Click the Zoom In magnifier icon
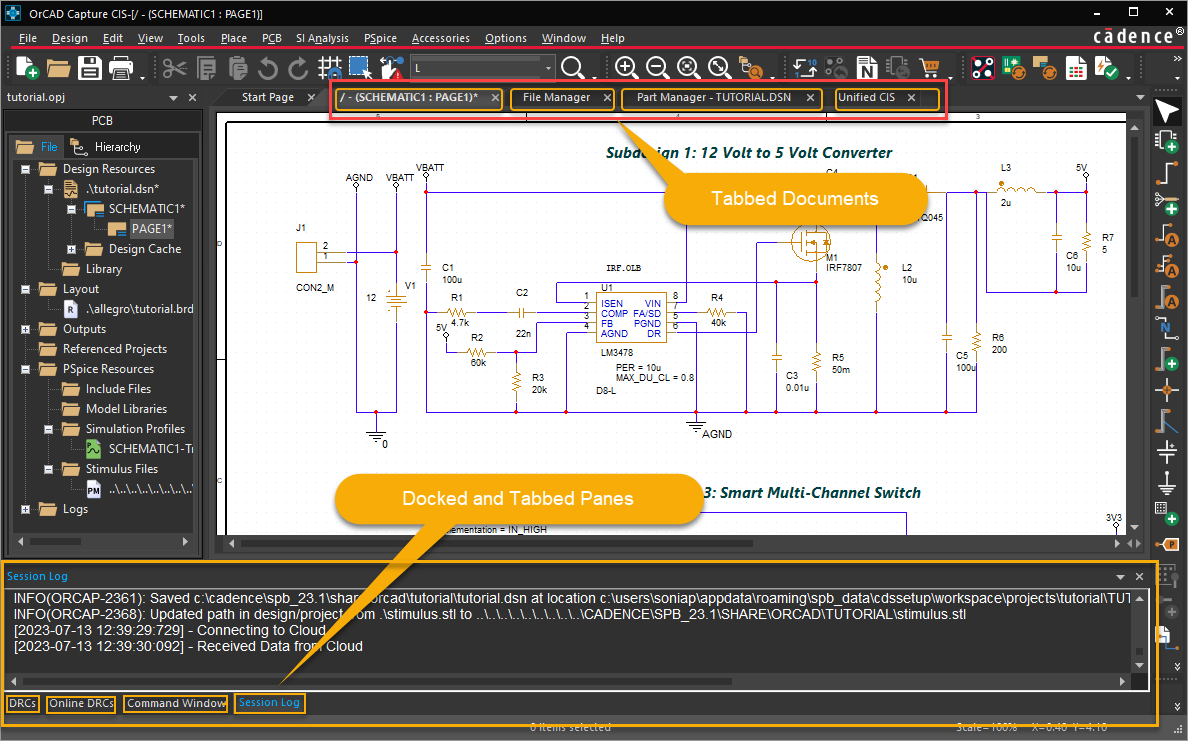 click(x=626, y=68)
